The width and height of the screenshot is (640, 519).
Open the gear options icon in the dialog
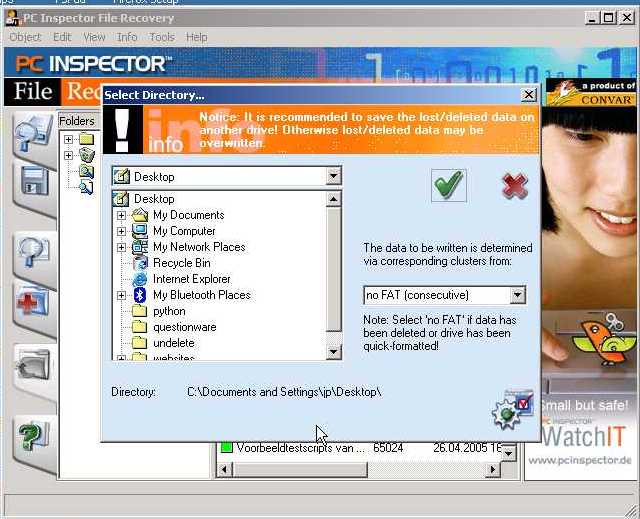click(x=513, y=410)
